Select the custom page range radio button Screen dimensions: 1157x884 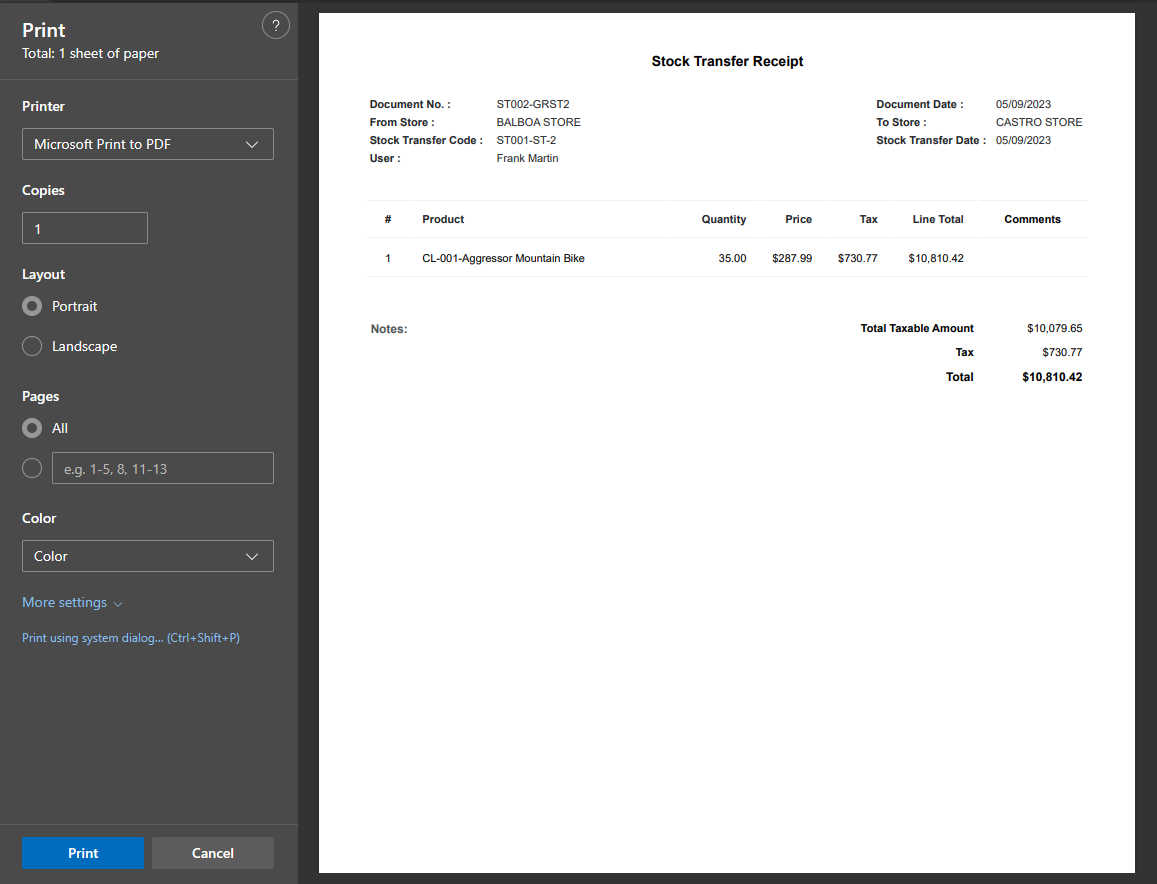[32, 468]
